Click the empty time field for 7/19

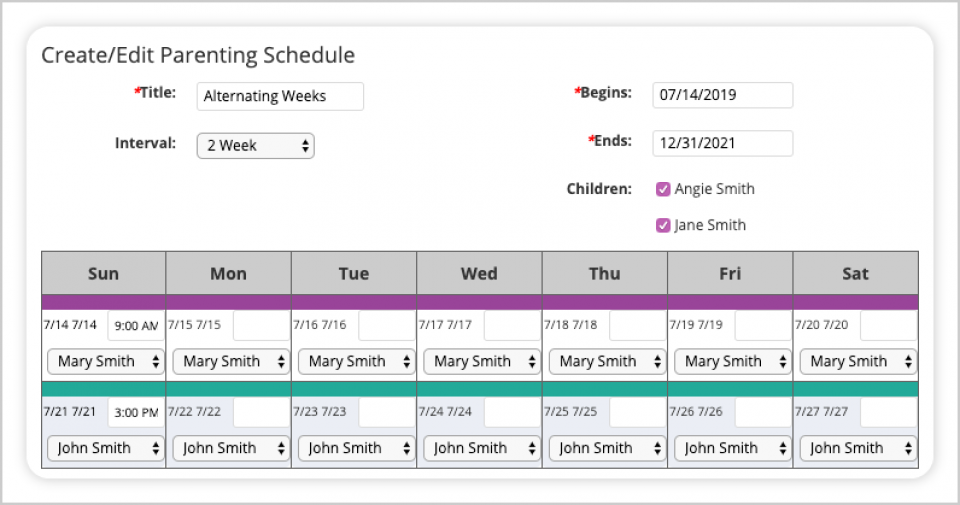(x=763, y=326)
